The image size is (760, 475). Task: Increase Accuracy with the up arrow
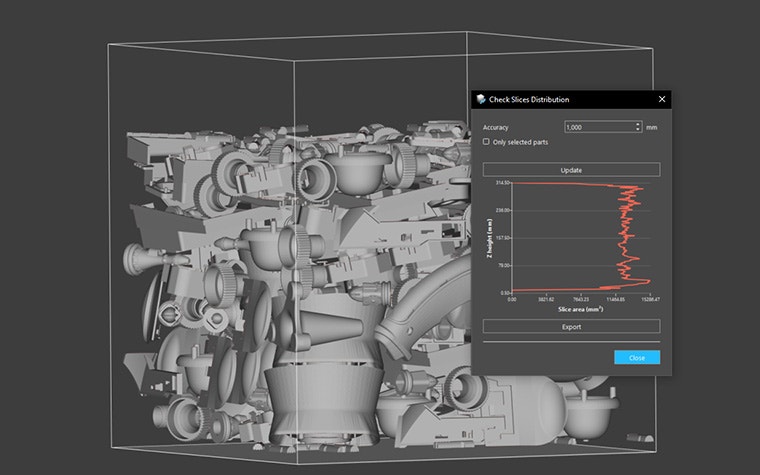tap(637, 125)
